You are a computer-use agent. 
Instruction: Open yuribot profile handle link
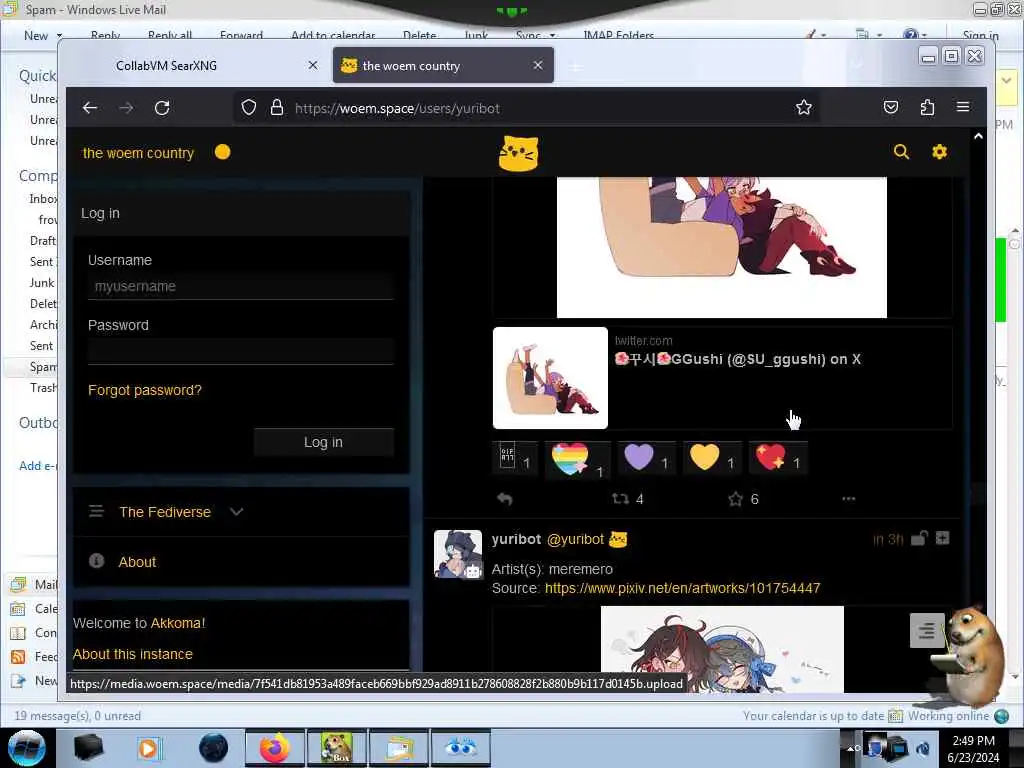click(x=575, y=539)
